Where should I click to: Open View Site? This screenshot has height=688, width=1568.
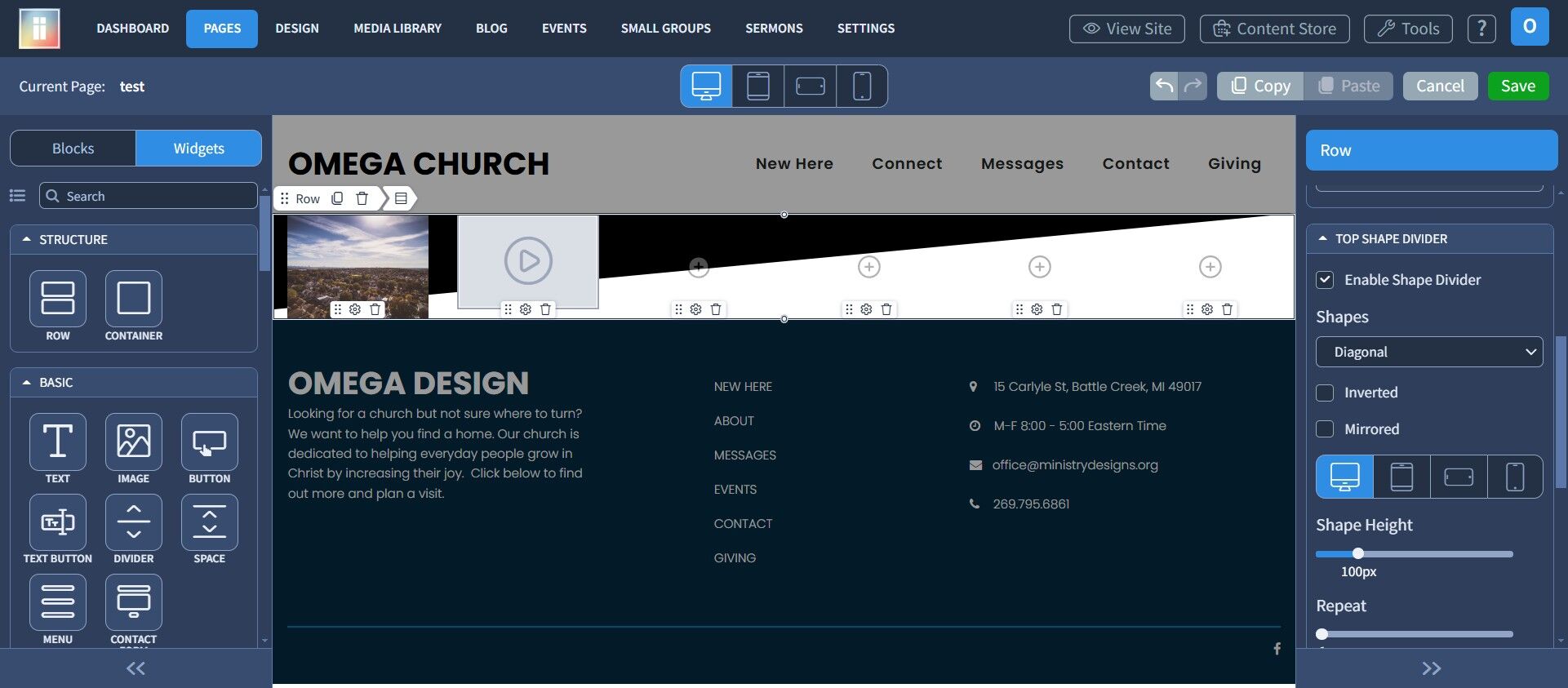click(x=1127, y=29)
